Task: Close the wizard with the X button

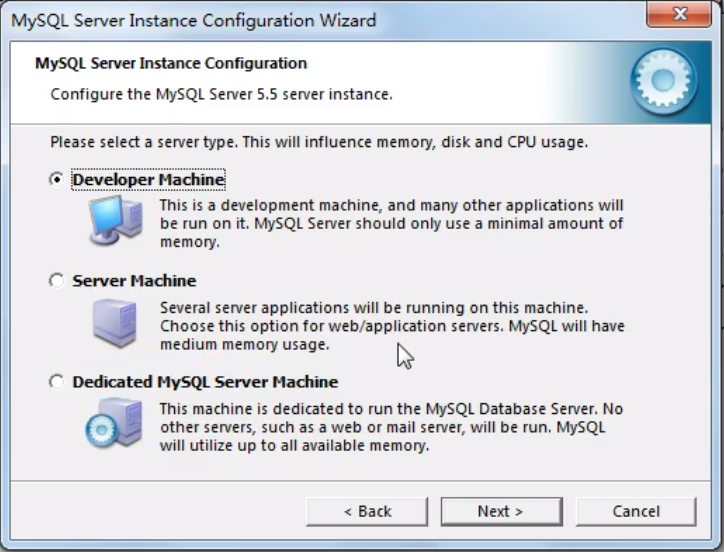Action: [679, 14]
